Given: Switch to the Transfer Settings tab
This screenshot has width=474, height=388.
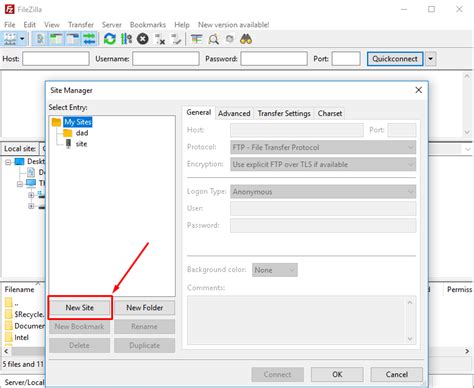Looking at the screenshot, I should pyautogui.click(x=284, y=113).
